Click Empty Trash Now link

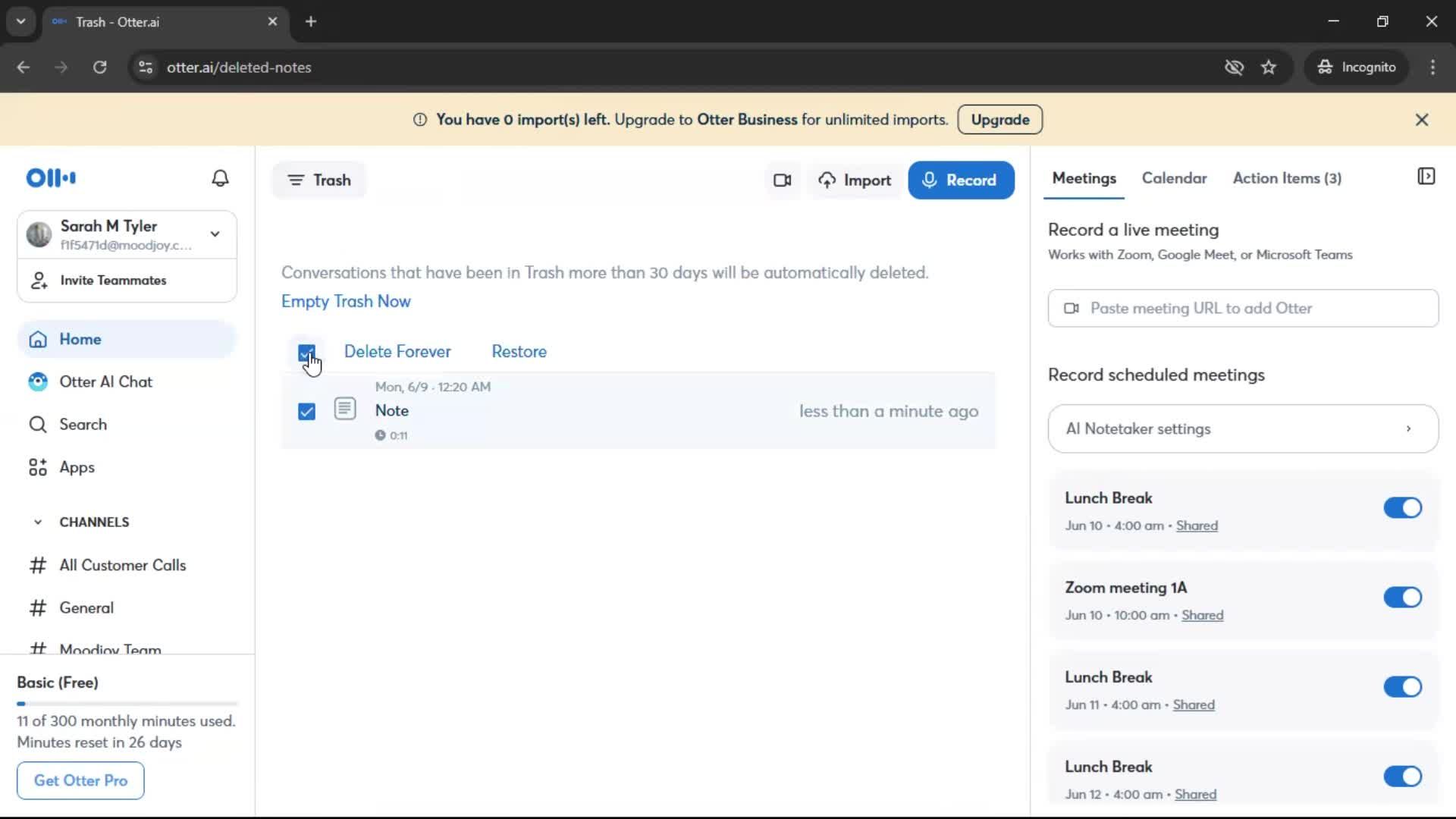(x=346, y=302)
